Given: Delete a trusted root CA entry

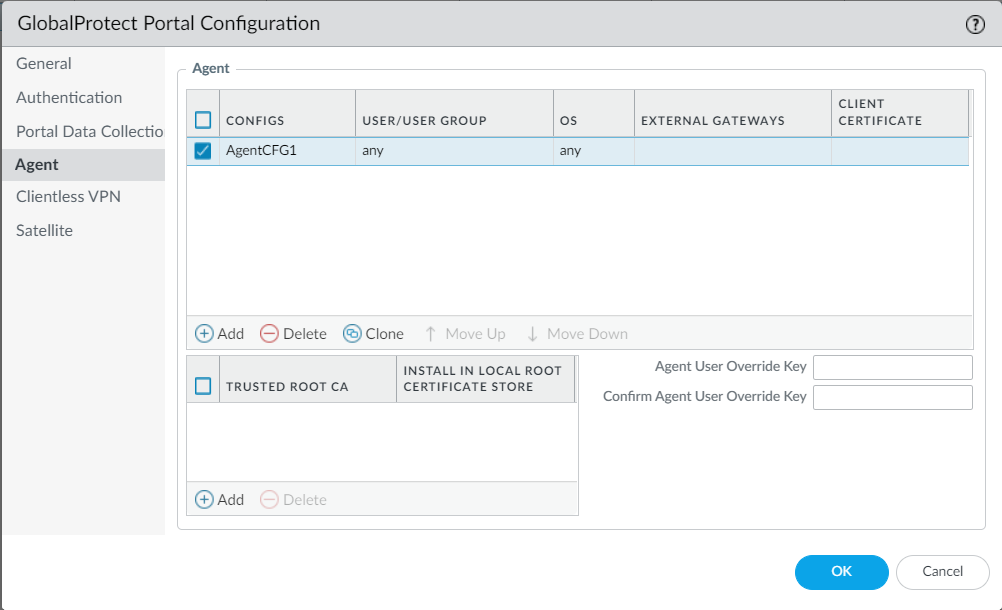Looking at the screenshot, I should (293, 499).
